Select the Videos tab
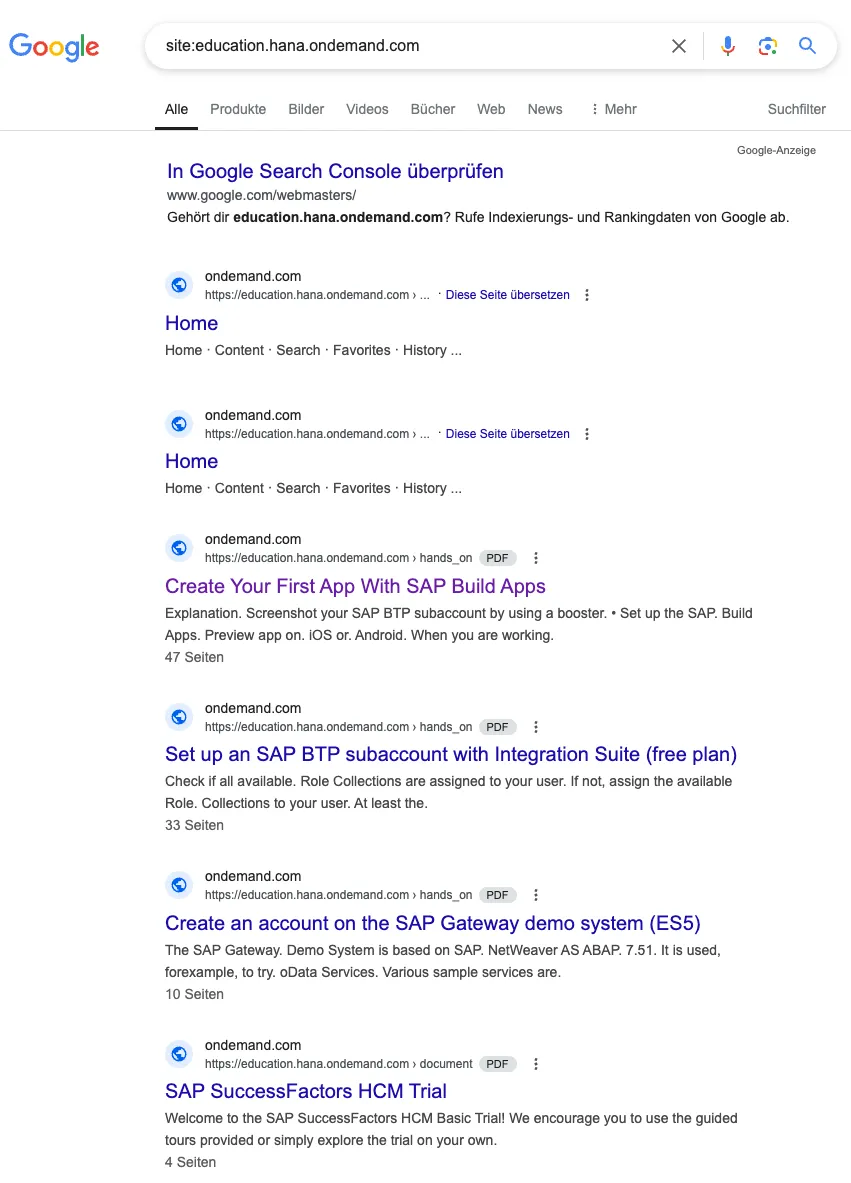The width and height of the screenshot is (851, 1183). pyautogui.click(x=367, y=109)
